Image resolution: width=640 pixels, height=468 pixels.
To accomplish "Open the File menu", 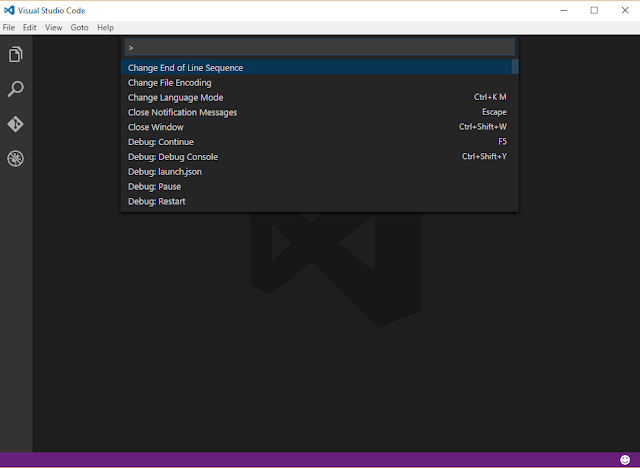I will coord(9,27).
